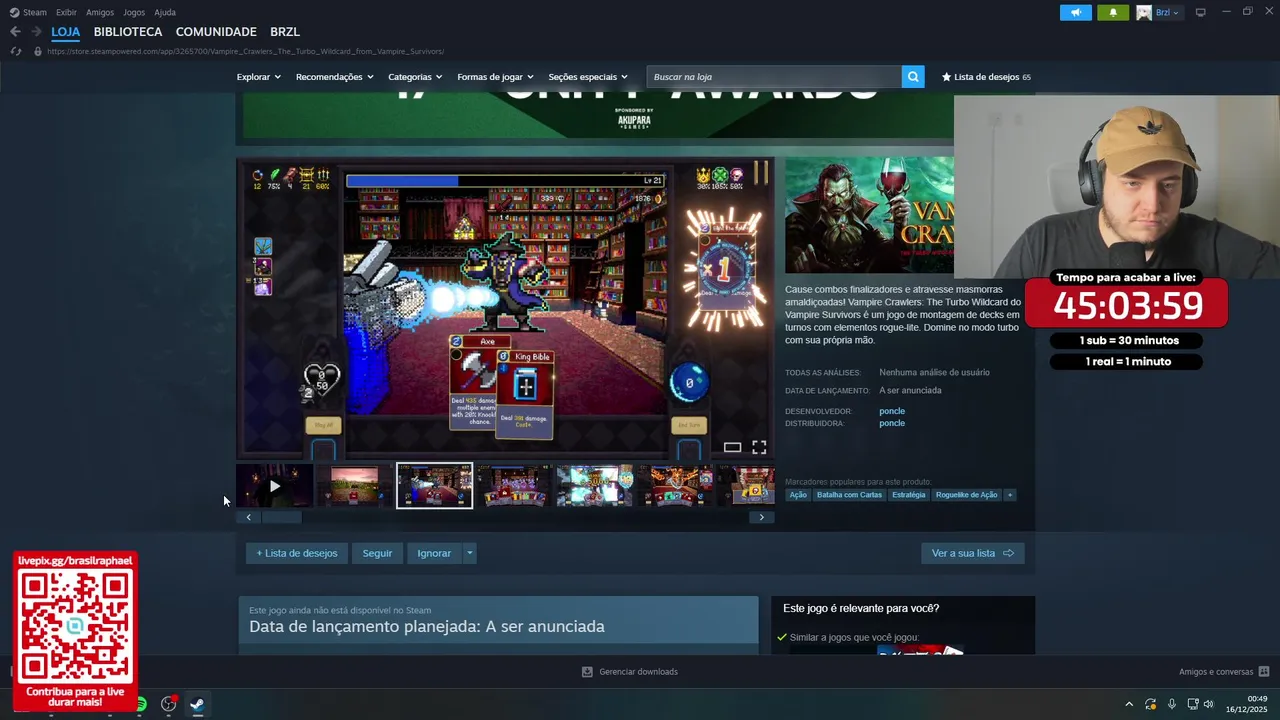Screen dimensions: 1280x720
Task: Click Amigos e conversas label
Action: 1216,672
